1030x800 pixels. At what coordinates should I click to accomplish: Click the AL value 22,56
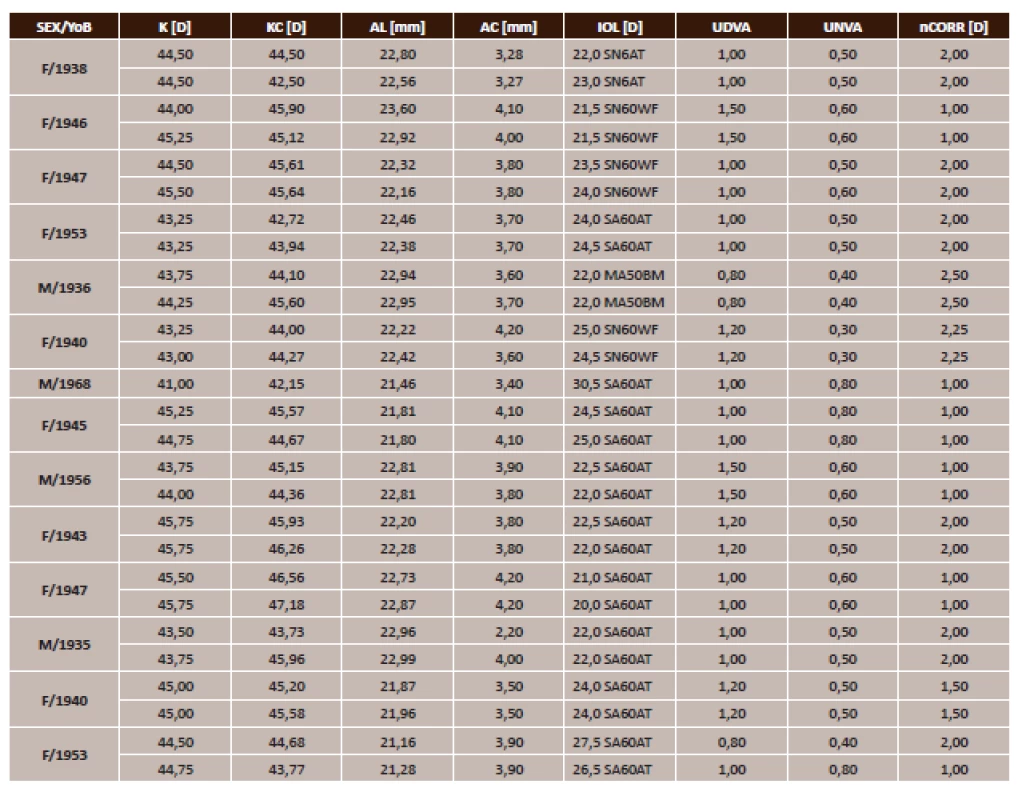click(x=397, y=81)
